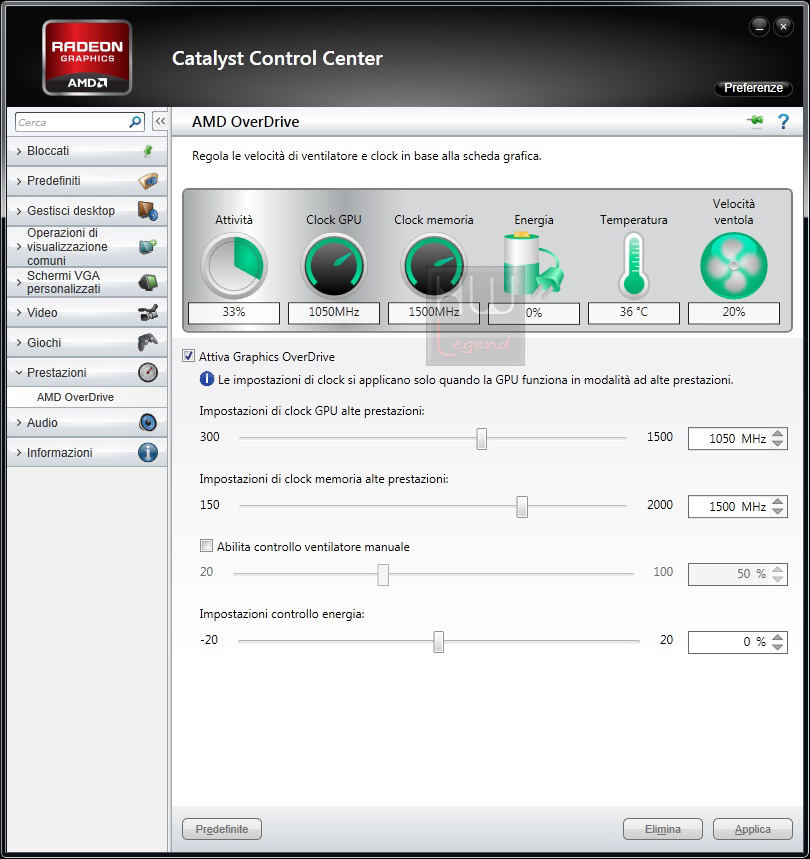Click the Velocità ventola fan icon
The width and height of the screenshot is (810, 859).
733,266
